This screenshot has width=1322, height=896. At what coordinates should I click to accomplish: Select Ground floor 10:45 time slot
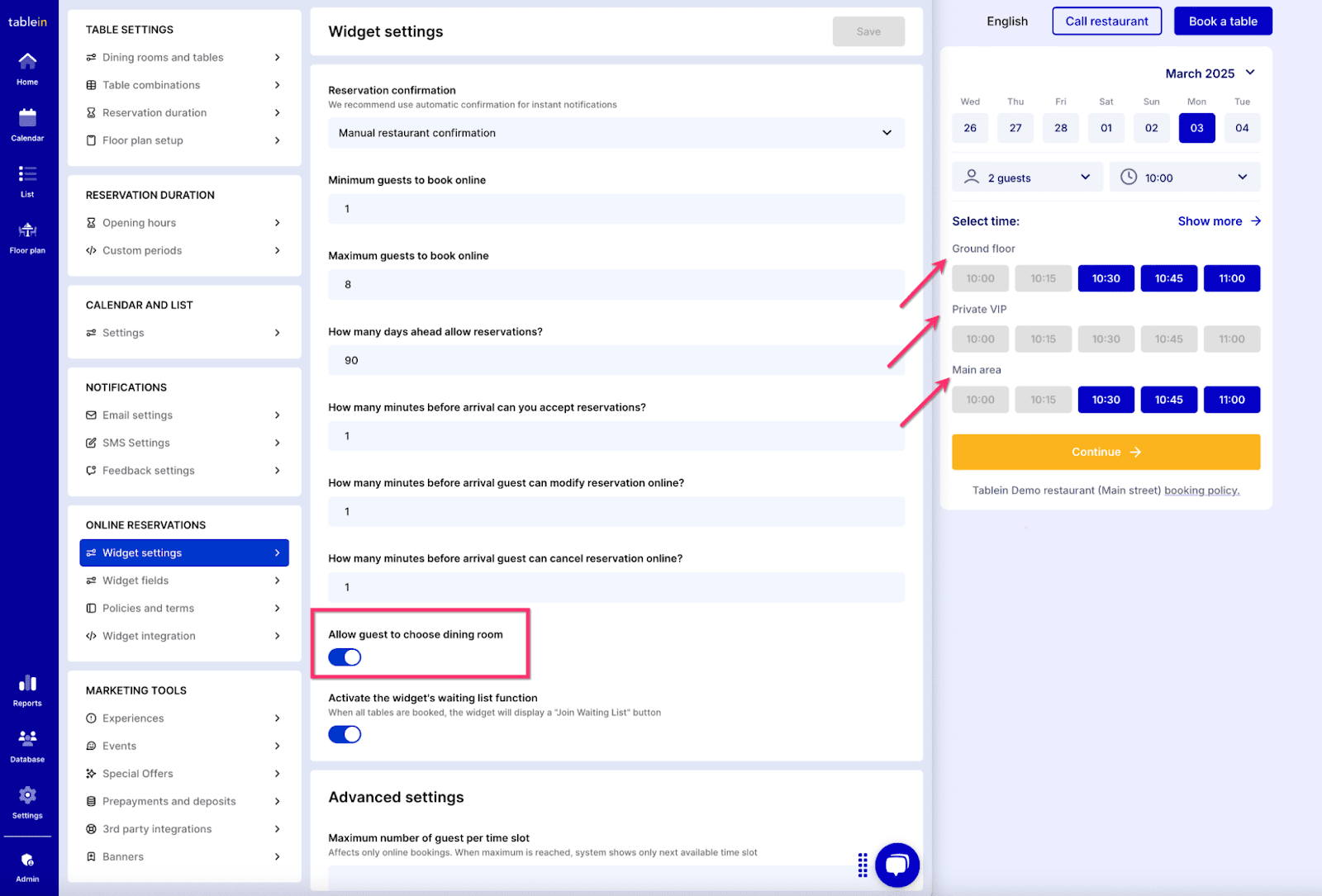click(x=1169, y=278)
